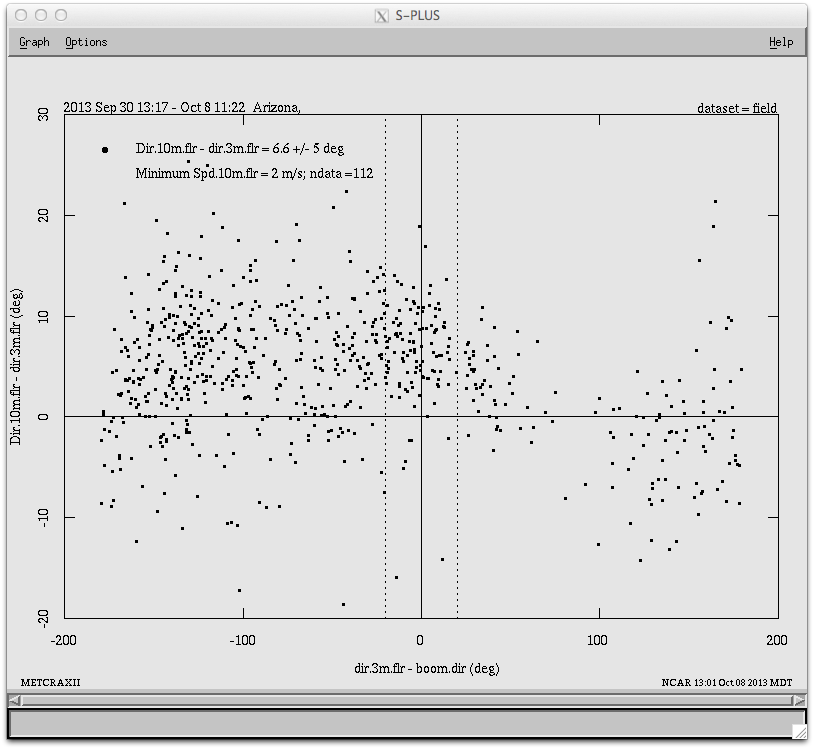Close the S-PLUS window
This screenshot has width=814, height=749.
21,15
